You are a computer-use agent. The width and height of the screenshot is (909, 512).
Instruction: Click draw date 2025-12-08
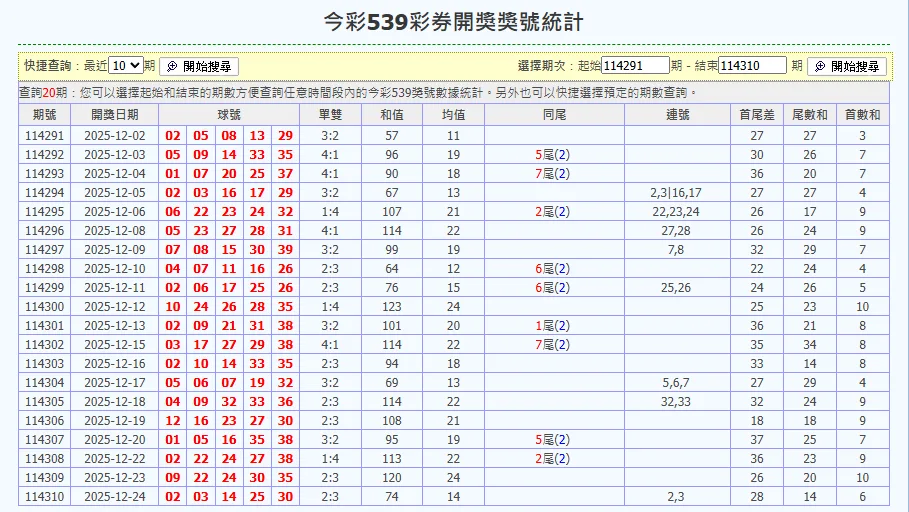(115, 231)
